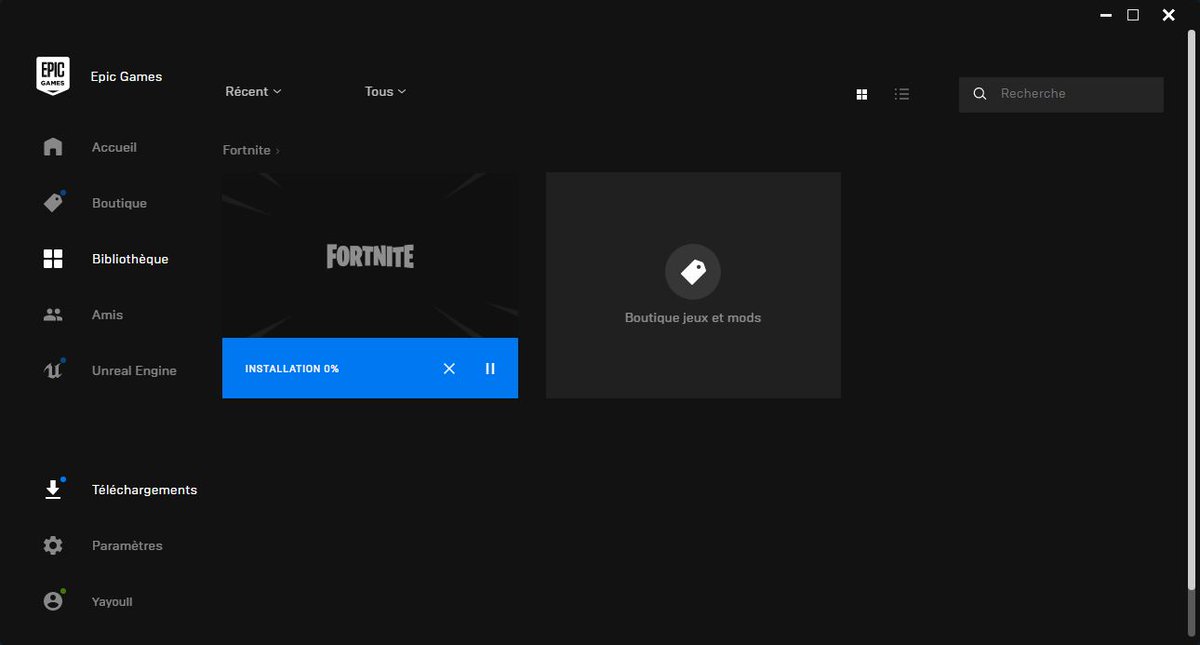Click the Boutique price tag icon
Viewport: 1200px width, 645px height.
[53, 203]
